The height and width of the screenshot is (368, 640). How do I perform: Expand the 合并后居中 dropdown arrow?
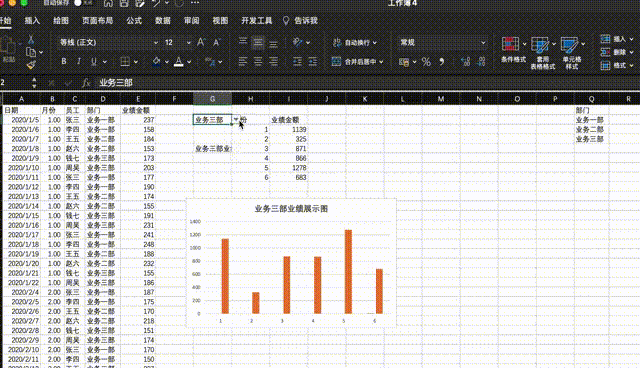point(381,62)
